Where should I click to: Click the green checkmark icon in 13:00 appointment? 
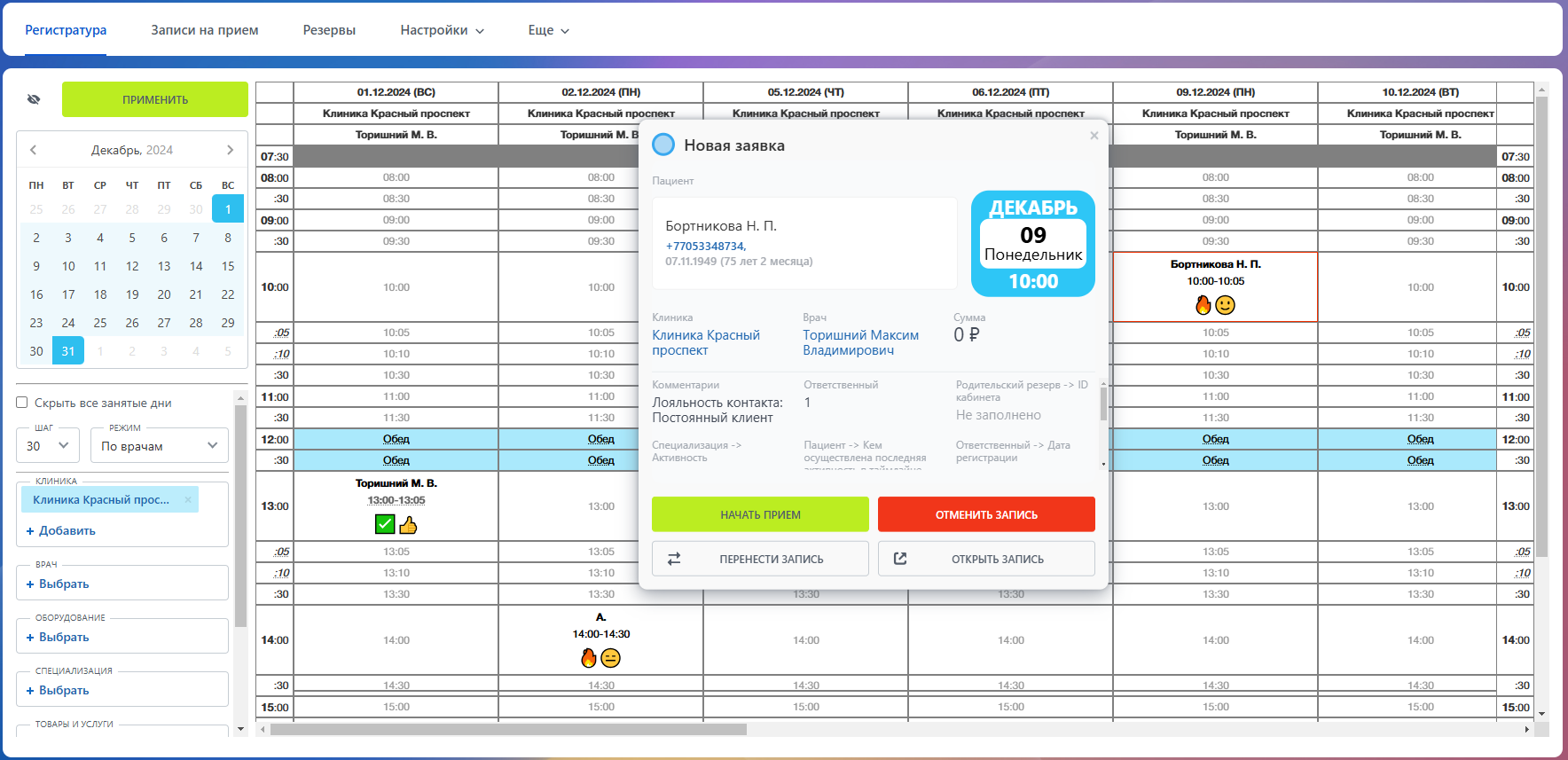[x=385, y=524]
